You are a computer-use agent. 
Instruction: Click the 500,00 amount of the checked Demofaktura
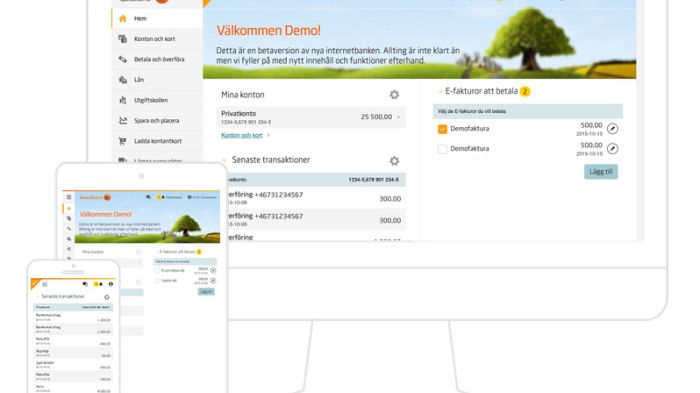point(591,125)
